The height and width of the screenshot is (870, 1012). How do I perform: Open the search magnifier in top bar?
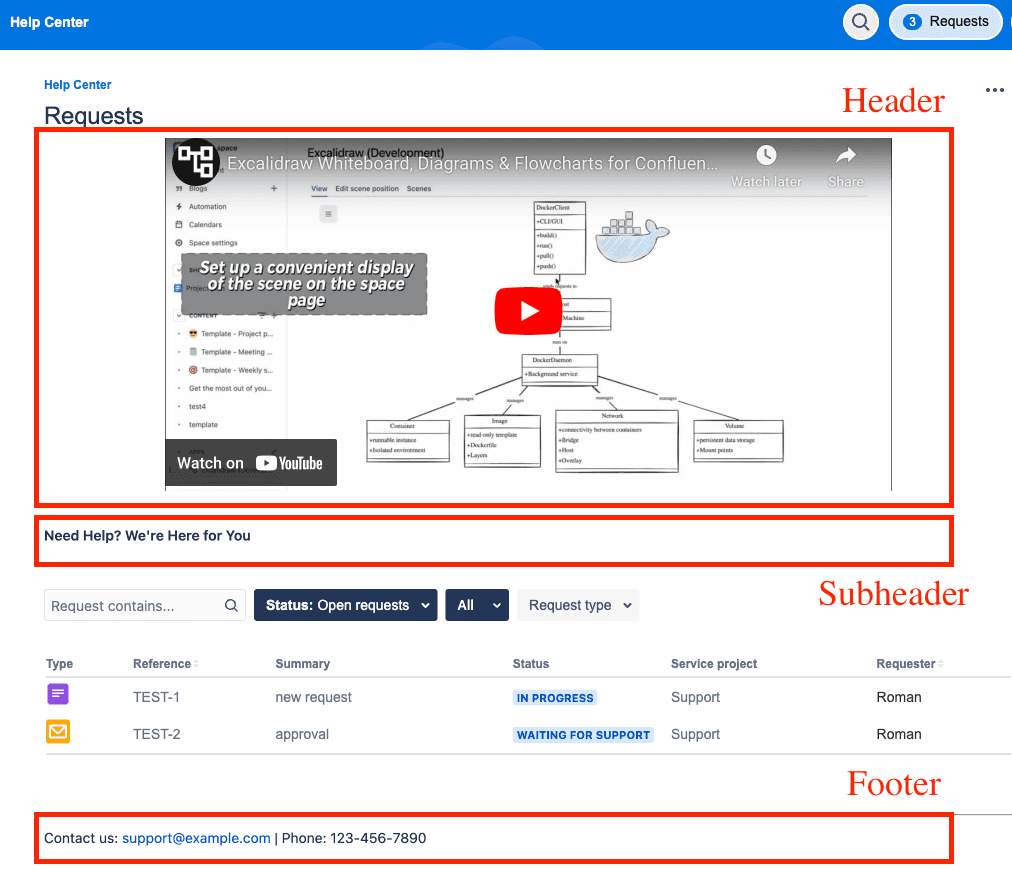[860, 22]
